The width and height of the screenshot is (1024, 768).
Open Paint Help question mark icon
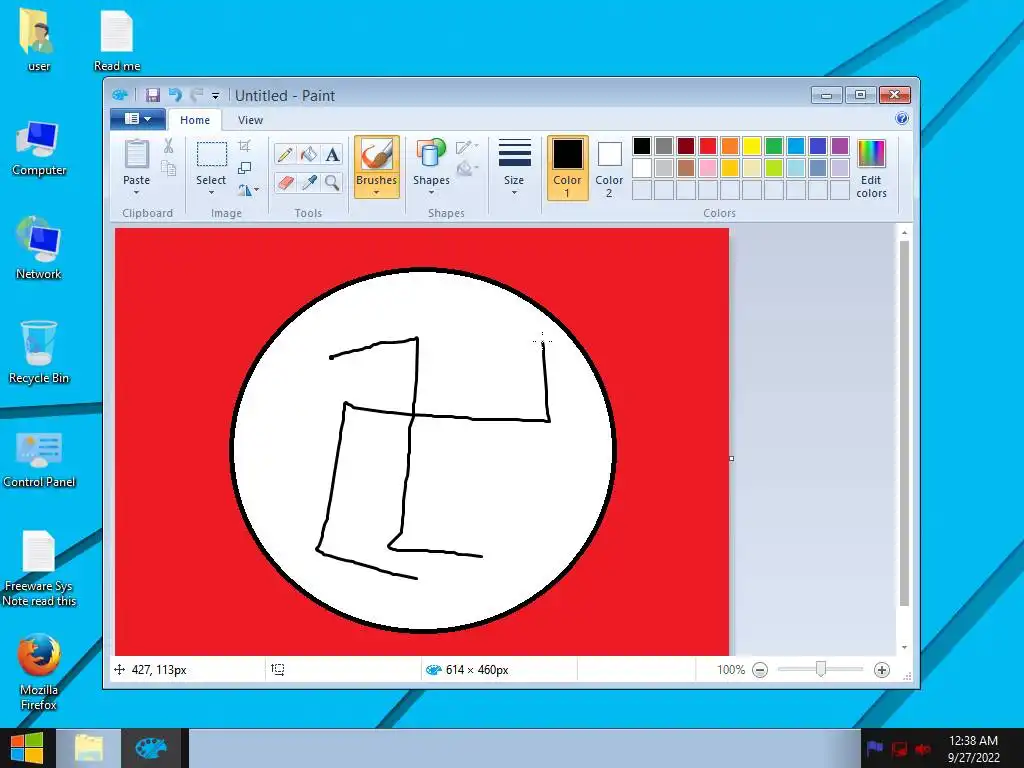tap(902, 118)
